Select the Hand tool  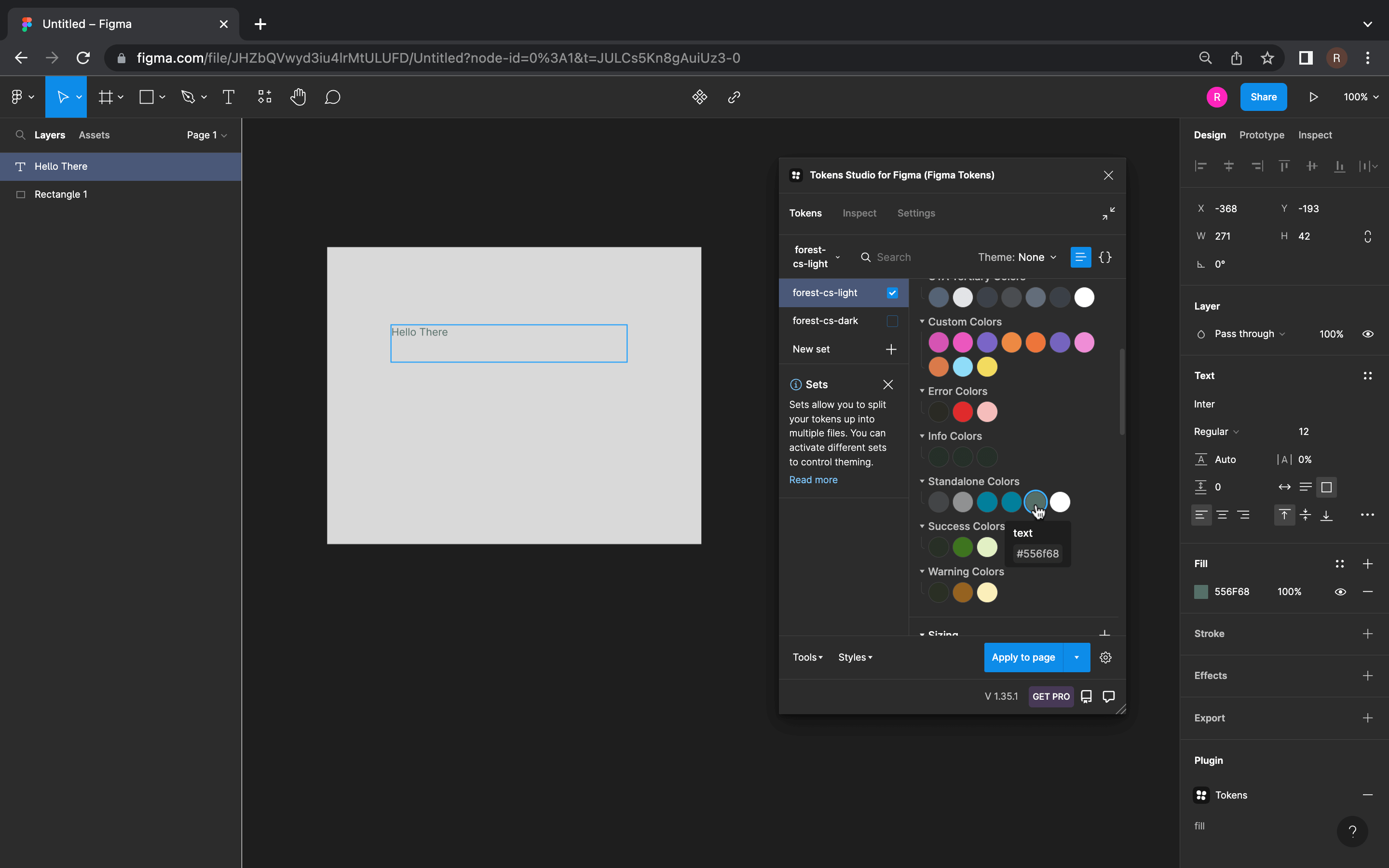pos(298,97)
